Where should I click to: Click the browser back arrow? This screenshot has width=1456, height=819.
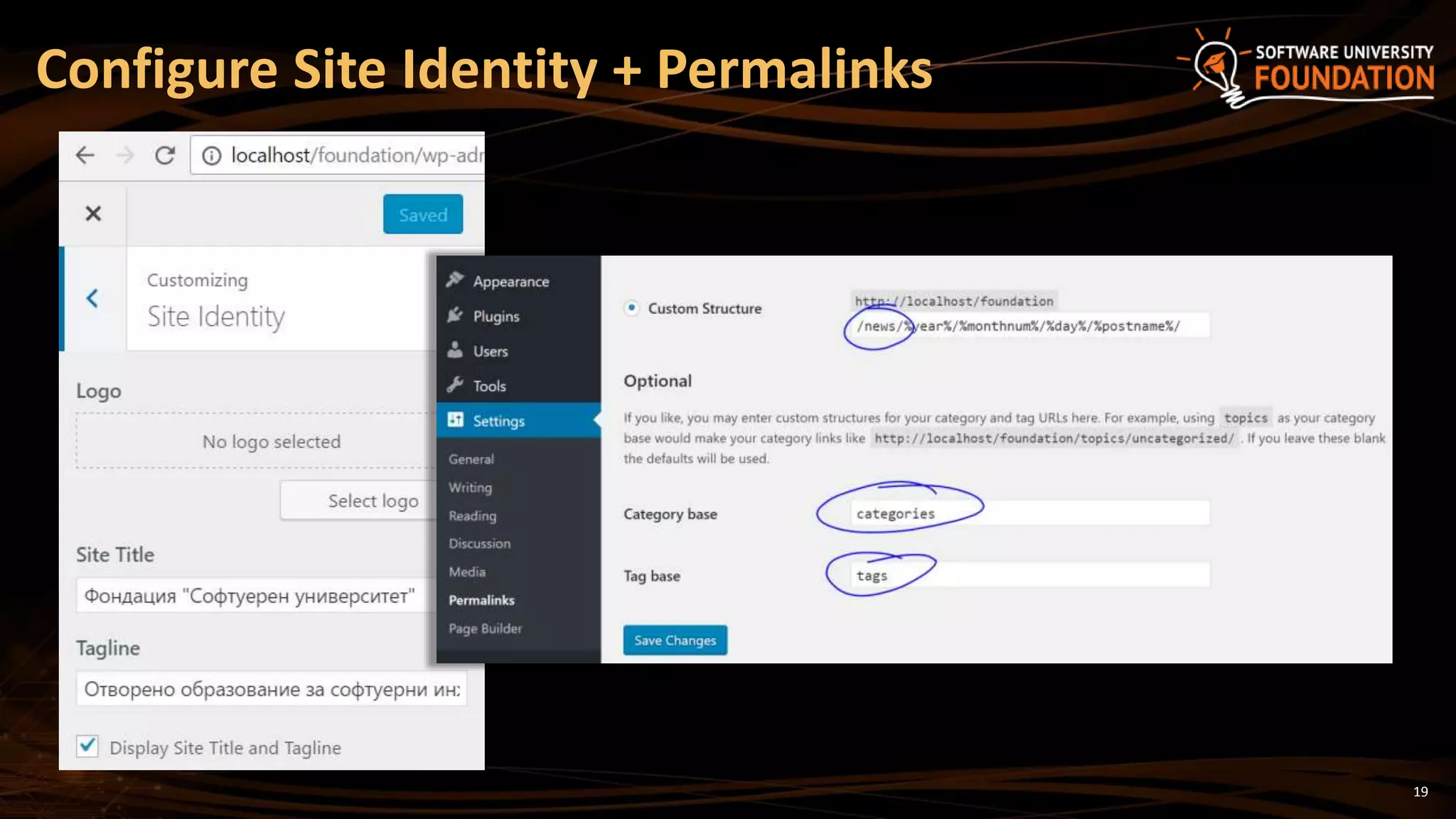85,155
